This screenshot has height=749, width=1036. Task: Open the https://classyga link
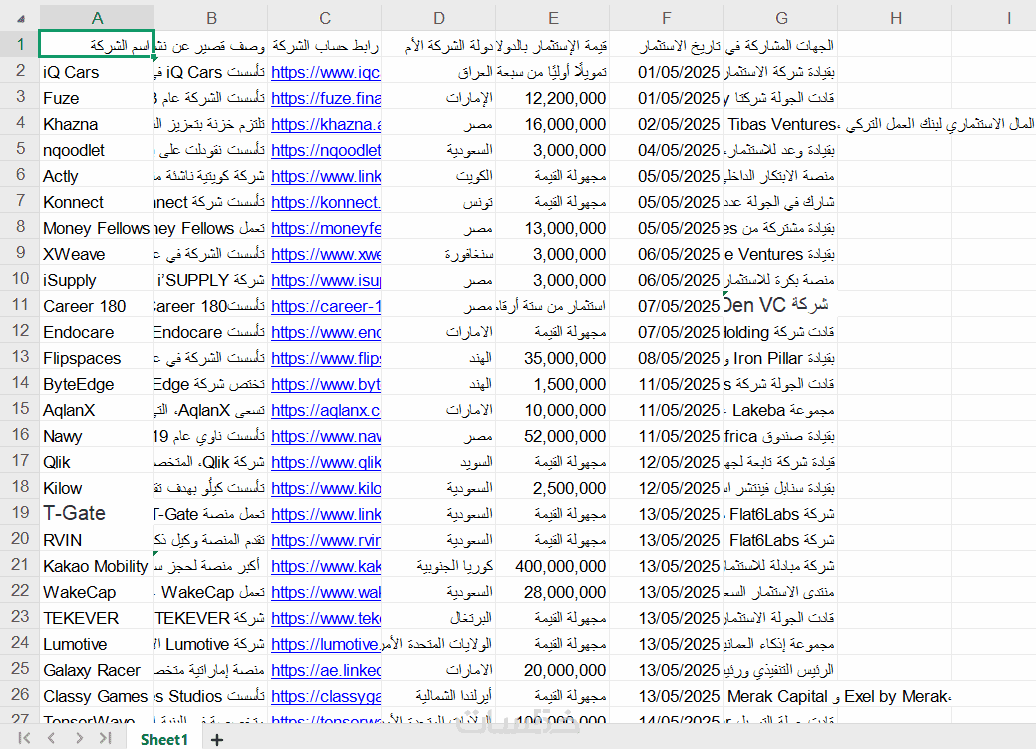pos(326,696)
